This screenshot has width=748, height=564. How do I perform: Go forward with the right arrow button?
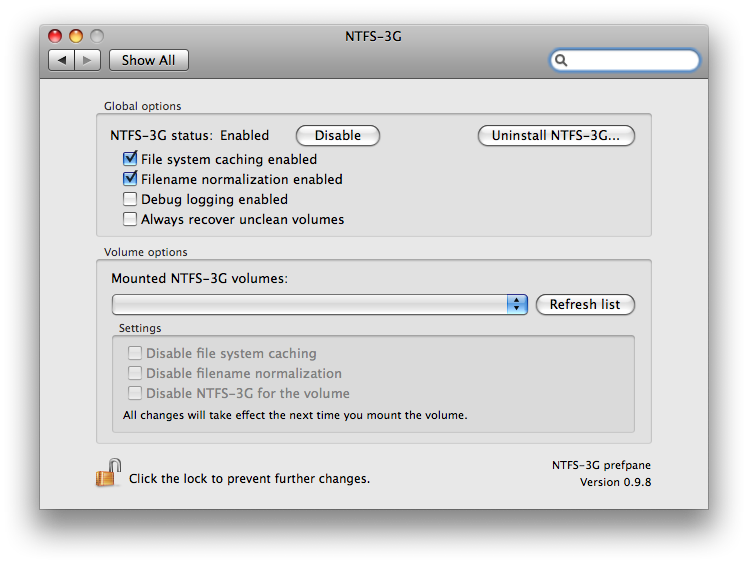coord(87,60)
